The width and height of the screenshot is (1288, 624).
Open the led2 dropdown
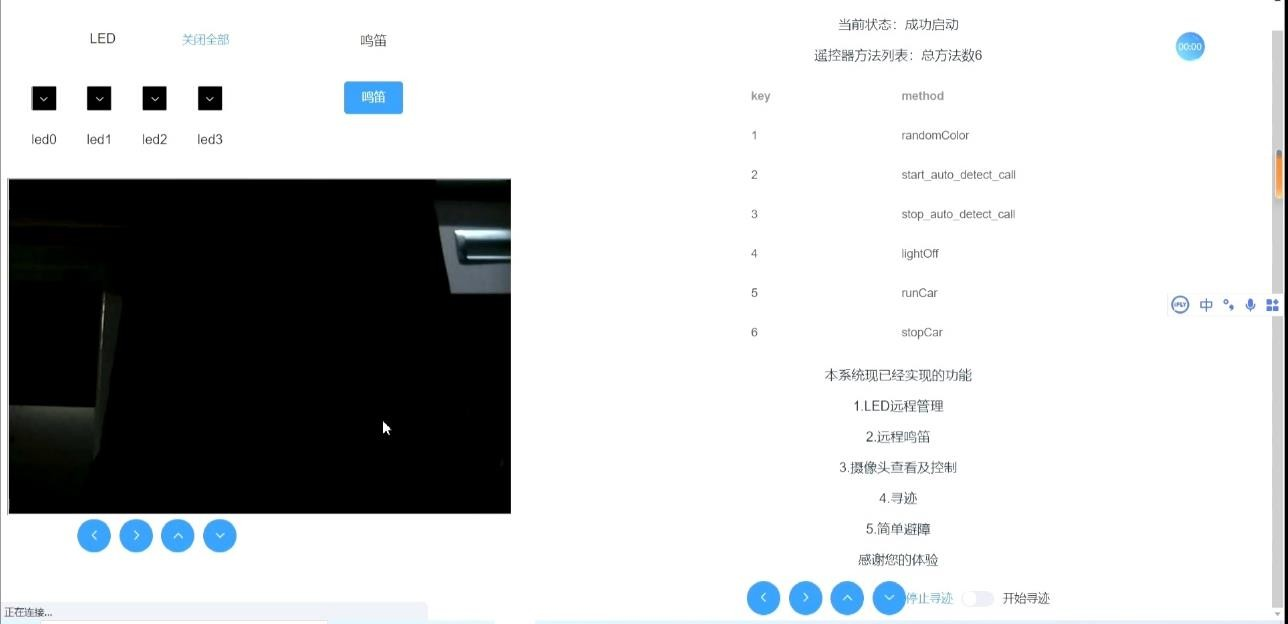154,98
